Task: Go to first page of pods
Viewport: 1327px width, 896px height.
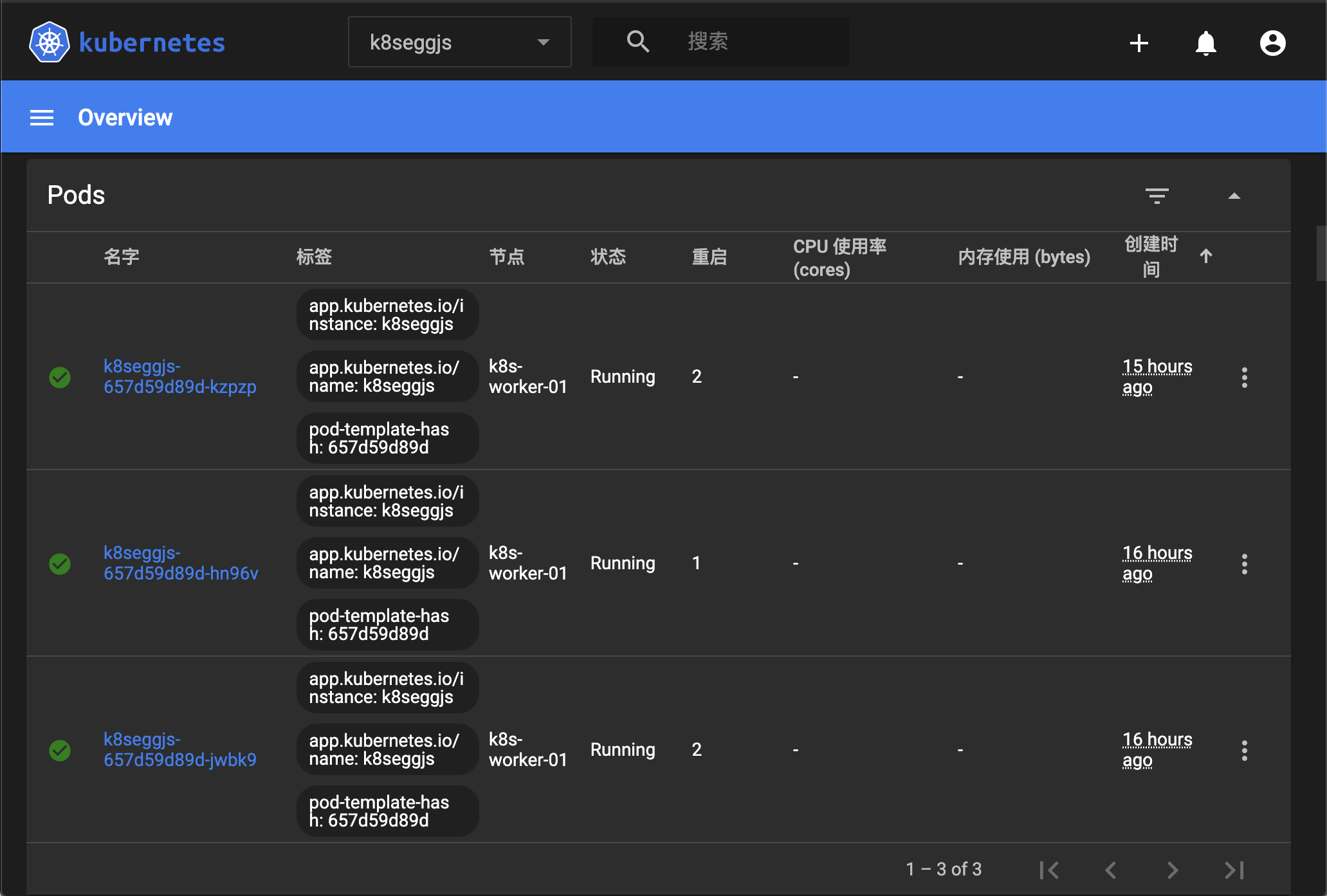Action: pos(1049,870)
